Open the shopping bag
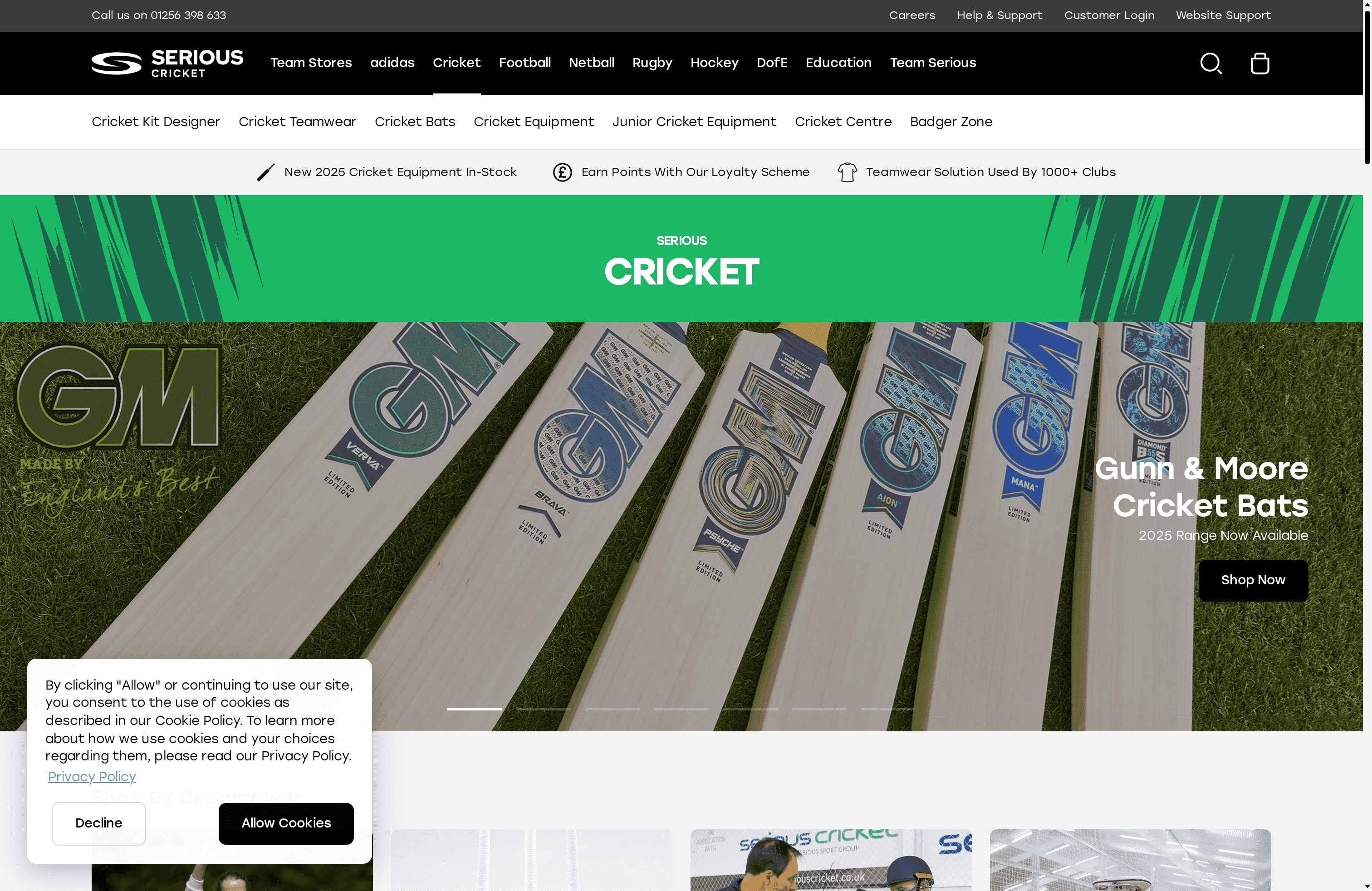Screen dimensions: 1372x891 click(x=1260, y=64)
